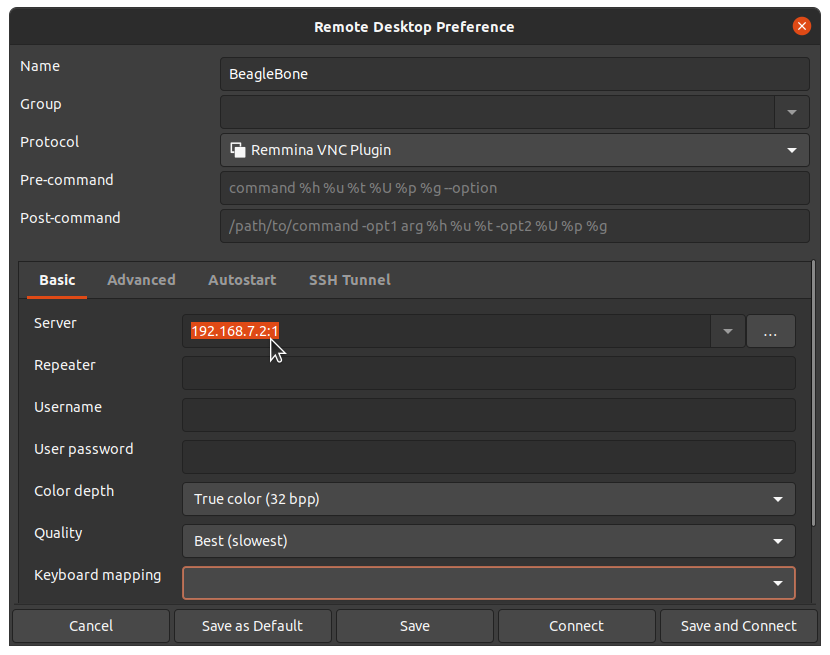Click the Cancel button
The width and height of the screenshot is (830, 655).
coord(91,626)
